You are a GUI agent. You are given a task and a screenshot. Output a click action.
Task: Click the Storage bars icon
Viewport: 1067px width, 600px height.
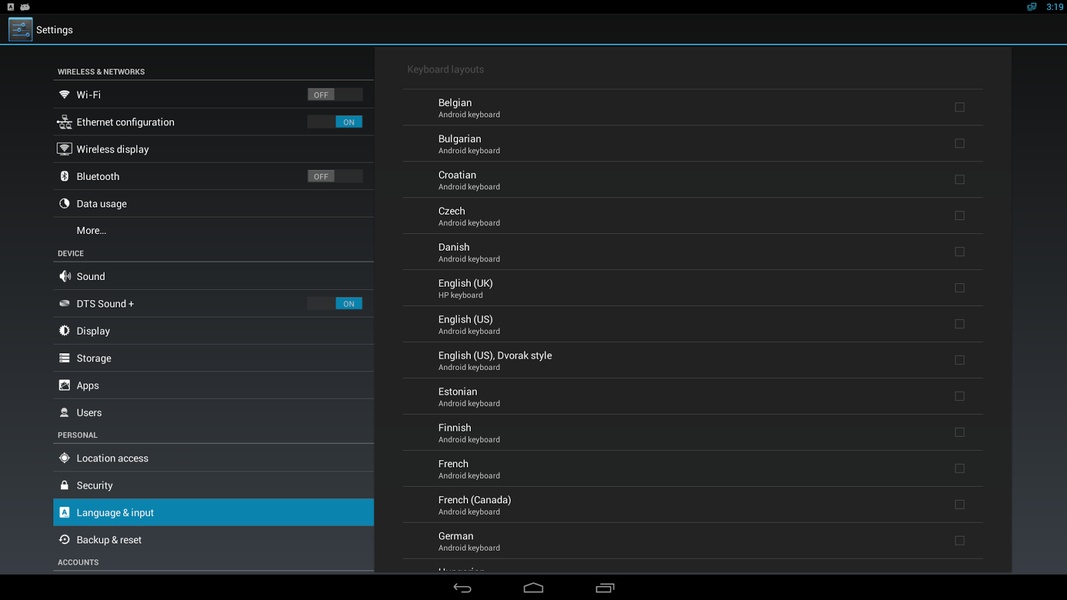pyautogui.click(x=64, y=358)
